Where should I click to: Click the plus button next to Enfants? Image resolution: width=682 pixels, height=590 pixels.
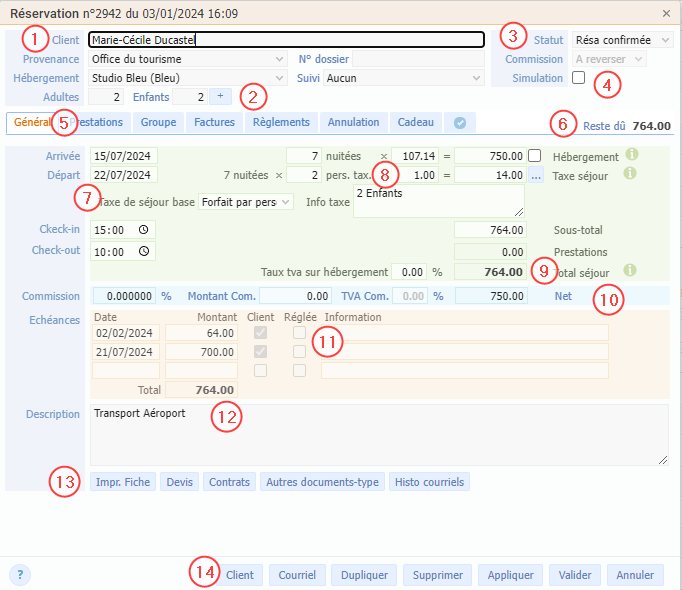pyautogui.click(x=220, y=97)
